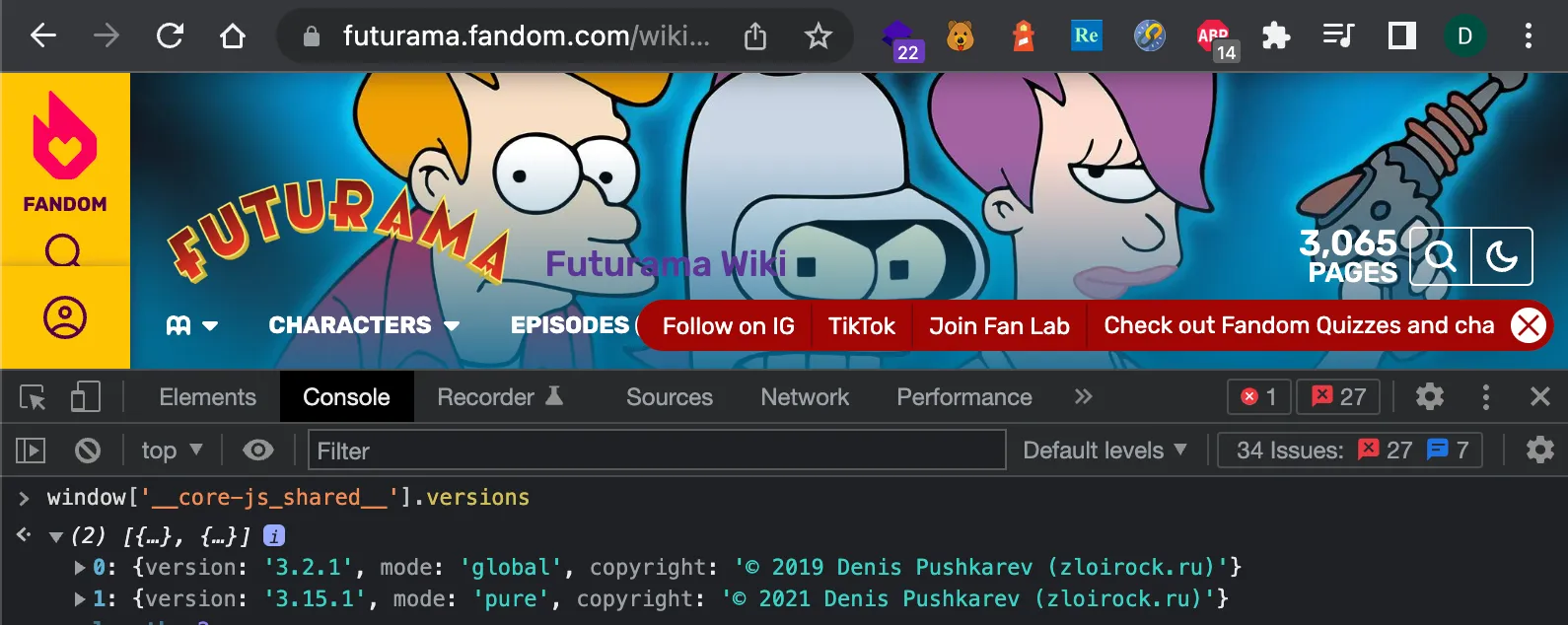
Task: Activate DevTools inspect element picker
Action: [33, 397]
